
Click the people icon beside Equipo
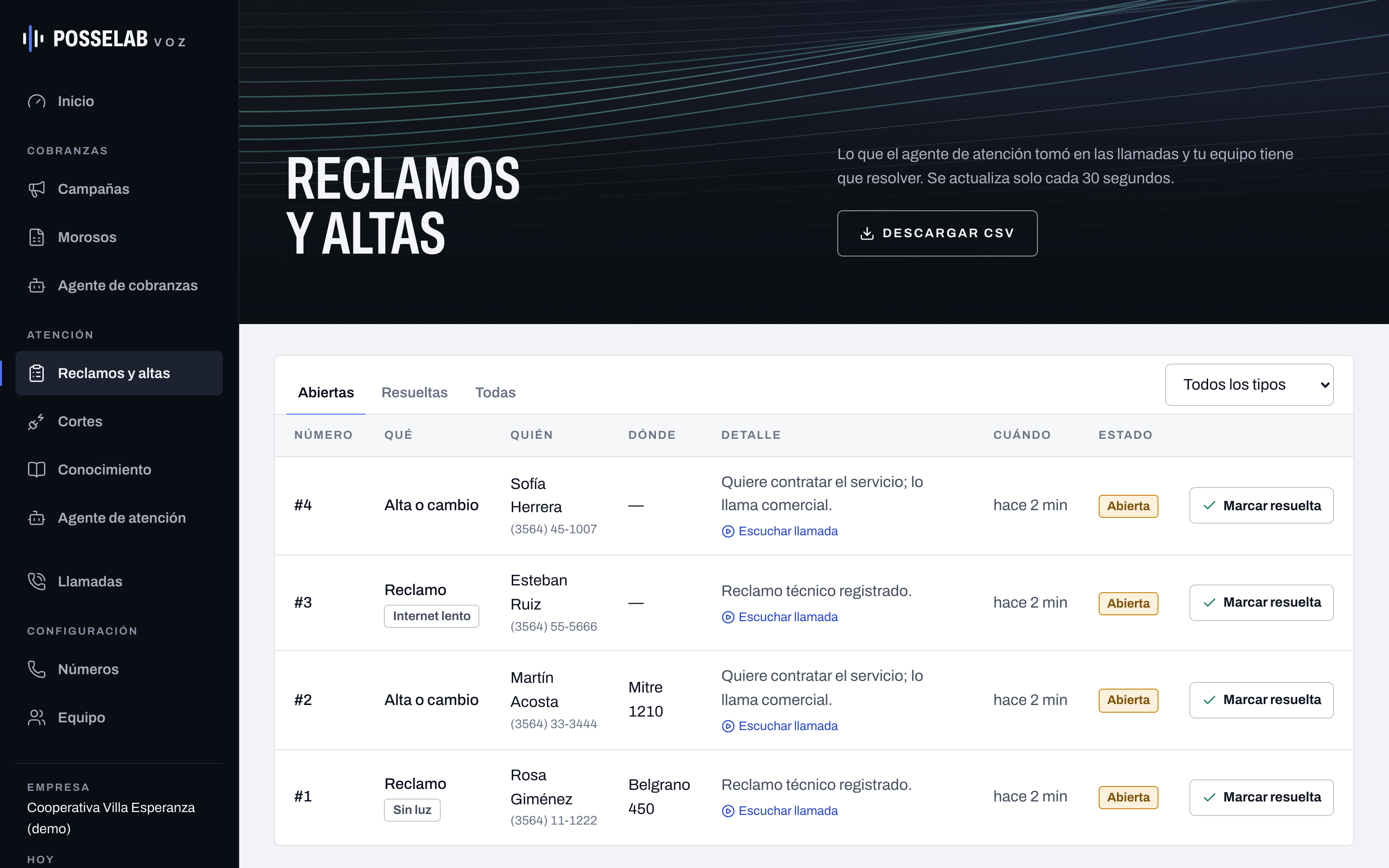click(37, 718)
